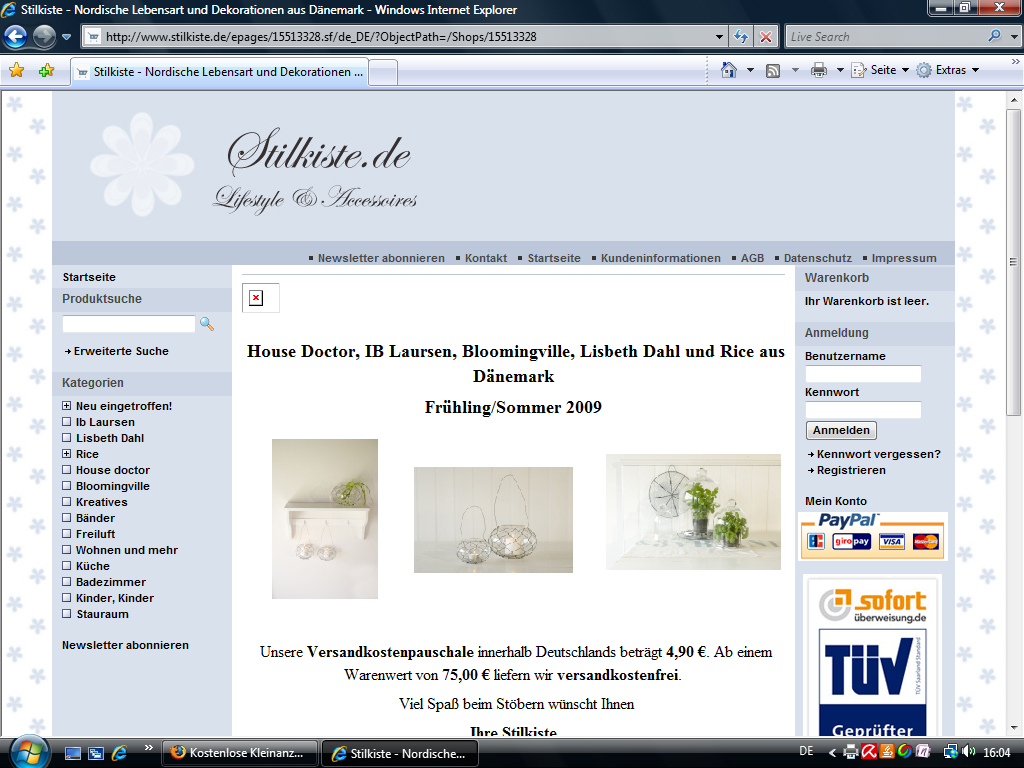
Task: Open the Favorites Center star icon
Action: pos(16,71)
